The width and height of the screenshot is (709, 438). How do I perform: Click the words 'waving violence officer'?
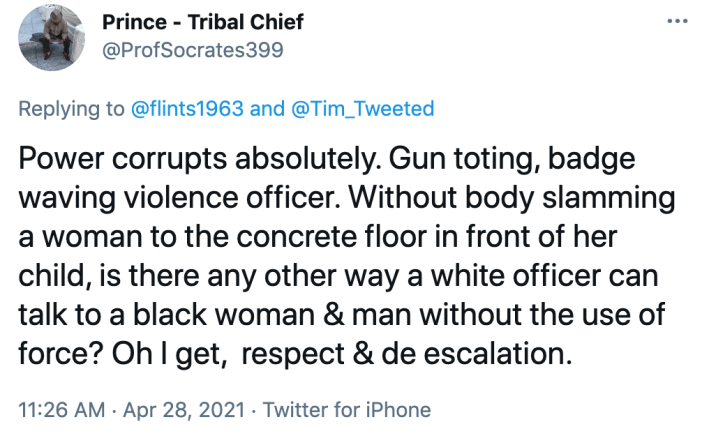[x=178, y=201]
